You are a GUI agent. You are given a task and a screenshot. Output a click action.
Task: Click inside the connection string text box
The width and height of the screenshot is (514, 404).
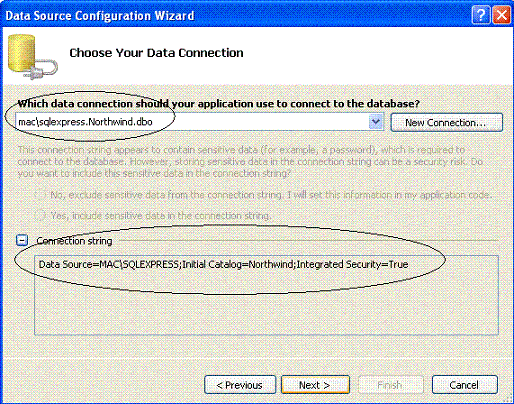266,295
